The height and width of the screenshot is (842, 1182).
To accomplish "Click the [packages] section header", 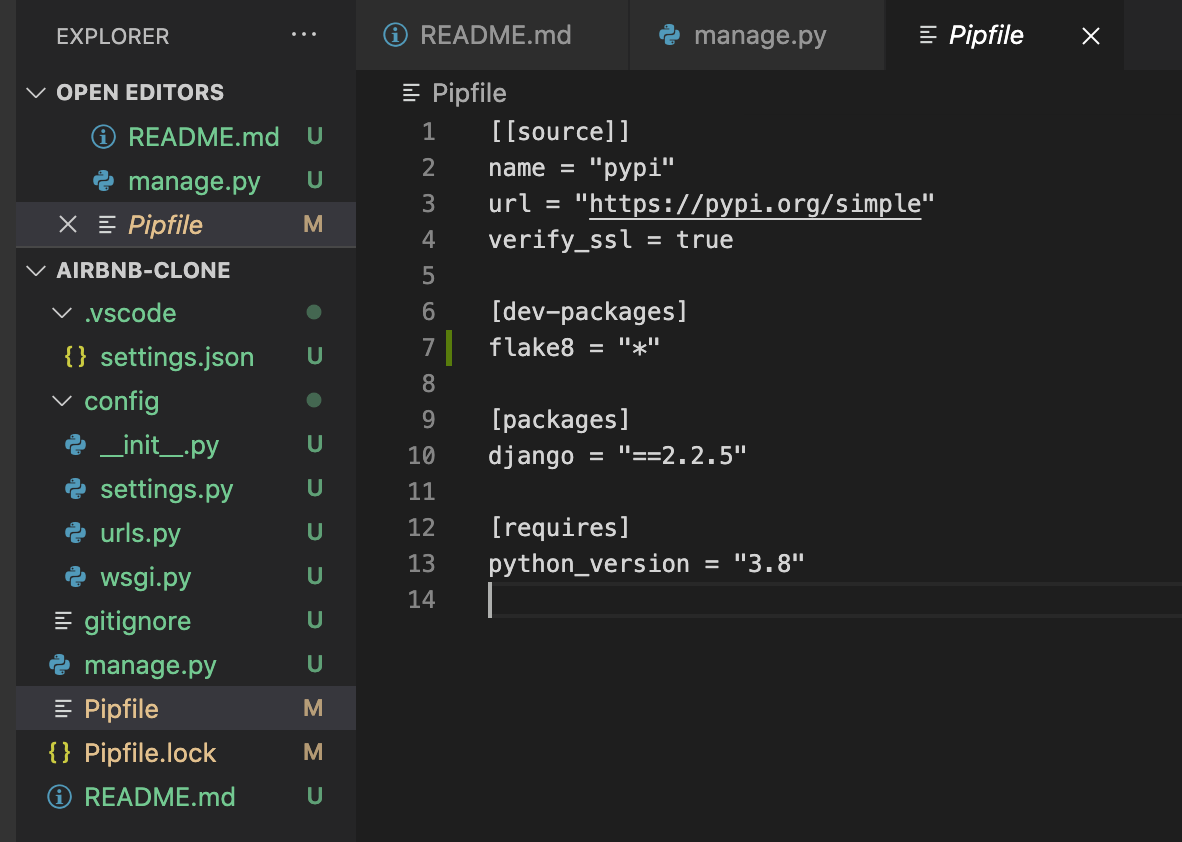I will (x=559, y=419).
